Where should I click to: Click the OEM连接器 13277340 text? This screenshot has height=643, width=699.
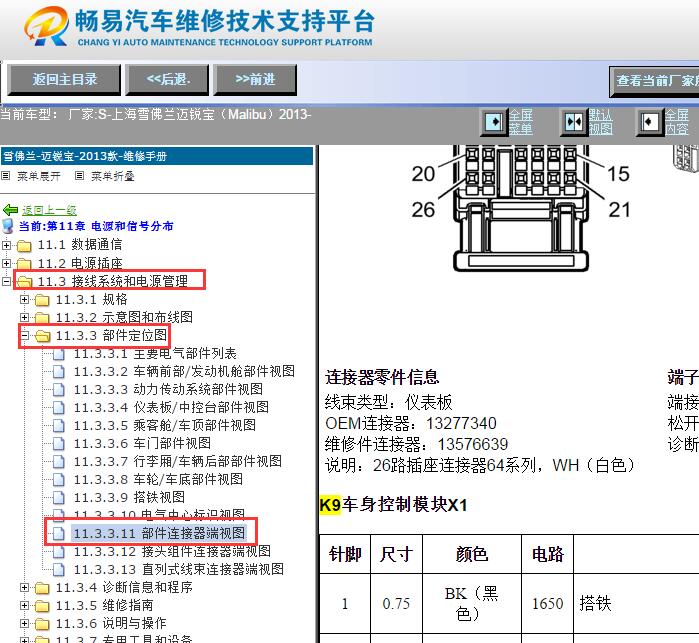pos(411,423)
